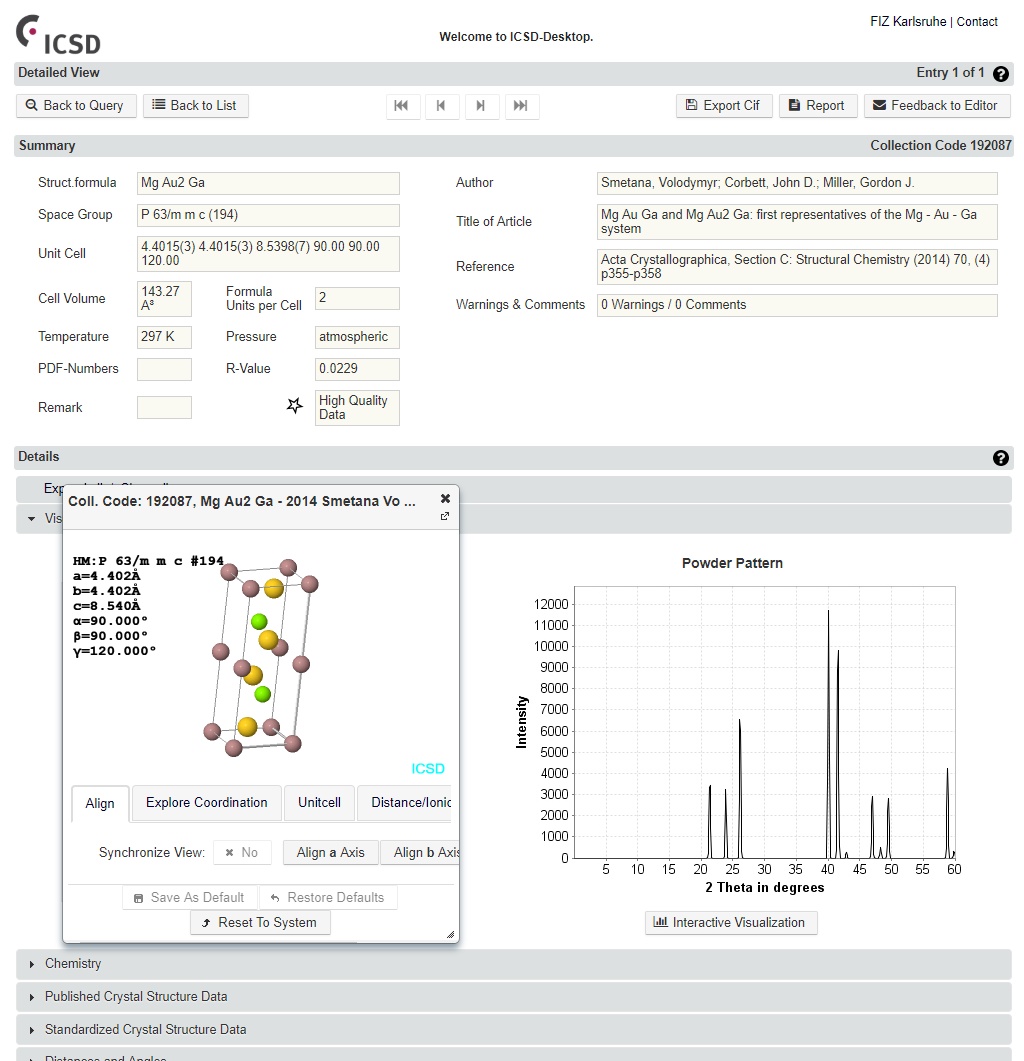Viewport: 1024px width, 1061px height.
Task: Send Feedback to Editor
Action: pyautogui.click(x=937, y=106)
